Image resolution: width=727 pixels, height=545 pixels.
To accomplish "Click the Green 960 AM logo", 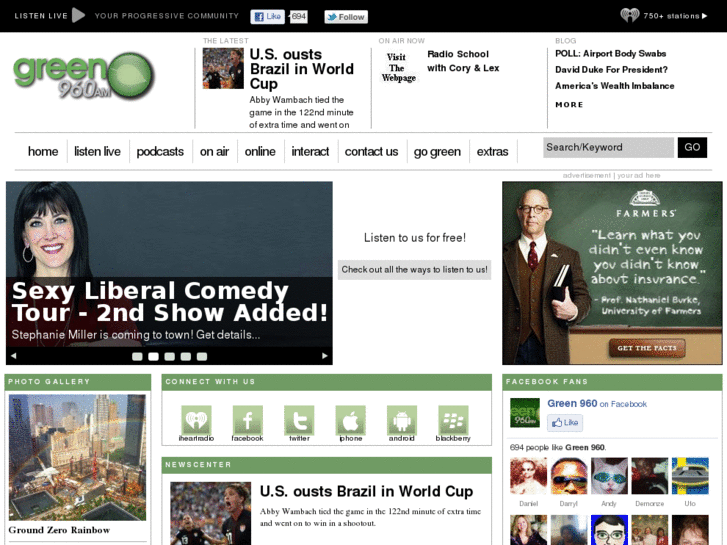I will point(83,76).
